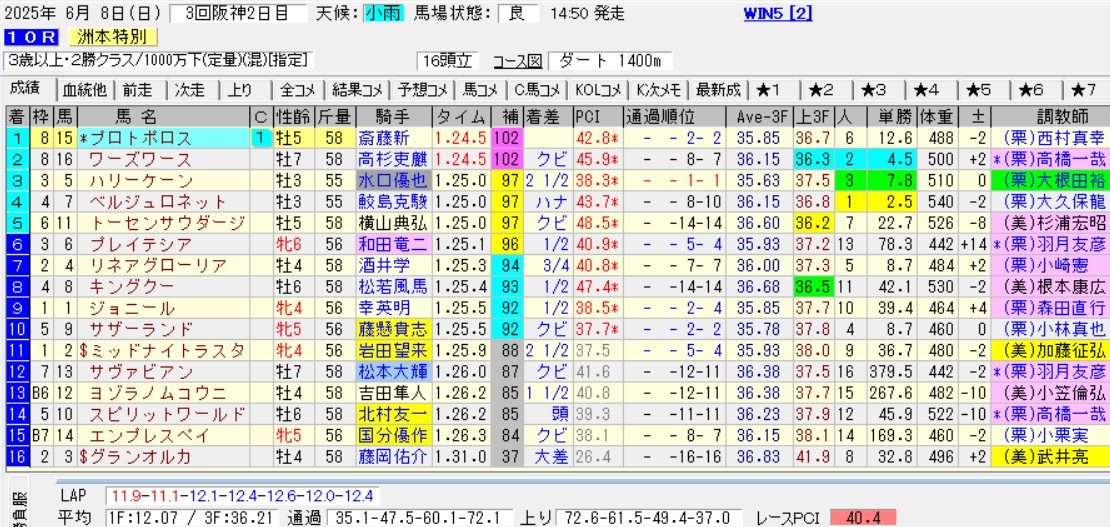Select the 前走 tab

(x=139, y=89)
